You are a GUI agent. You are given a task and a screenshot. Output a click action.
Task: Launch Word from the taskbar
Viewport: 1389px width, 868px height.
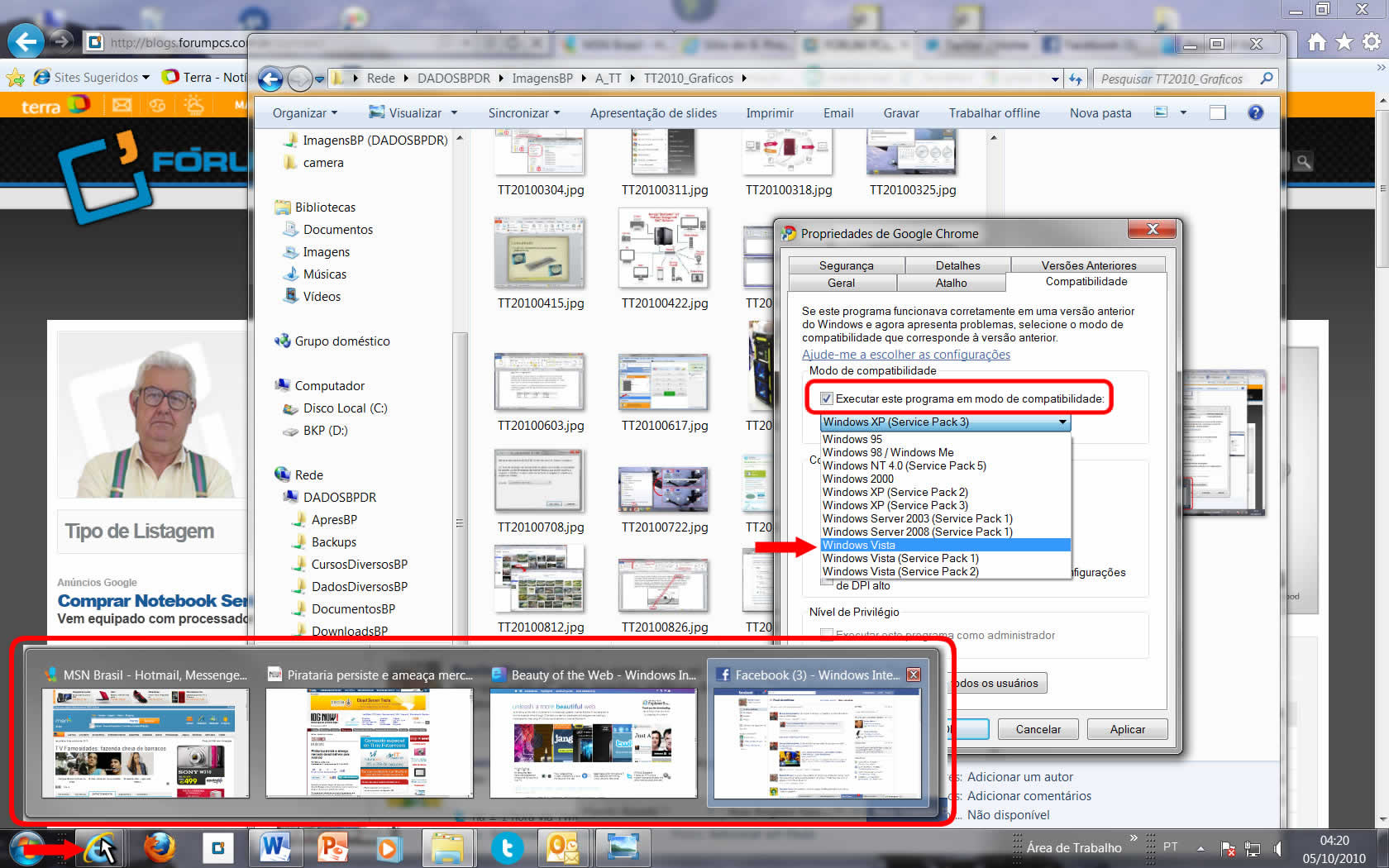coord(274,848)
